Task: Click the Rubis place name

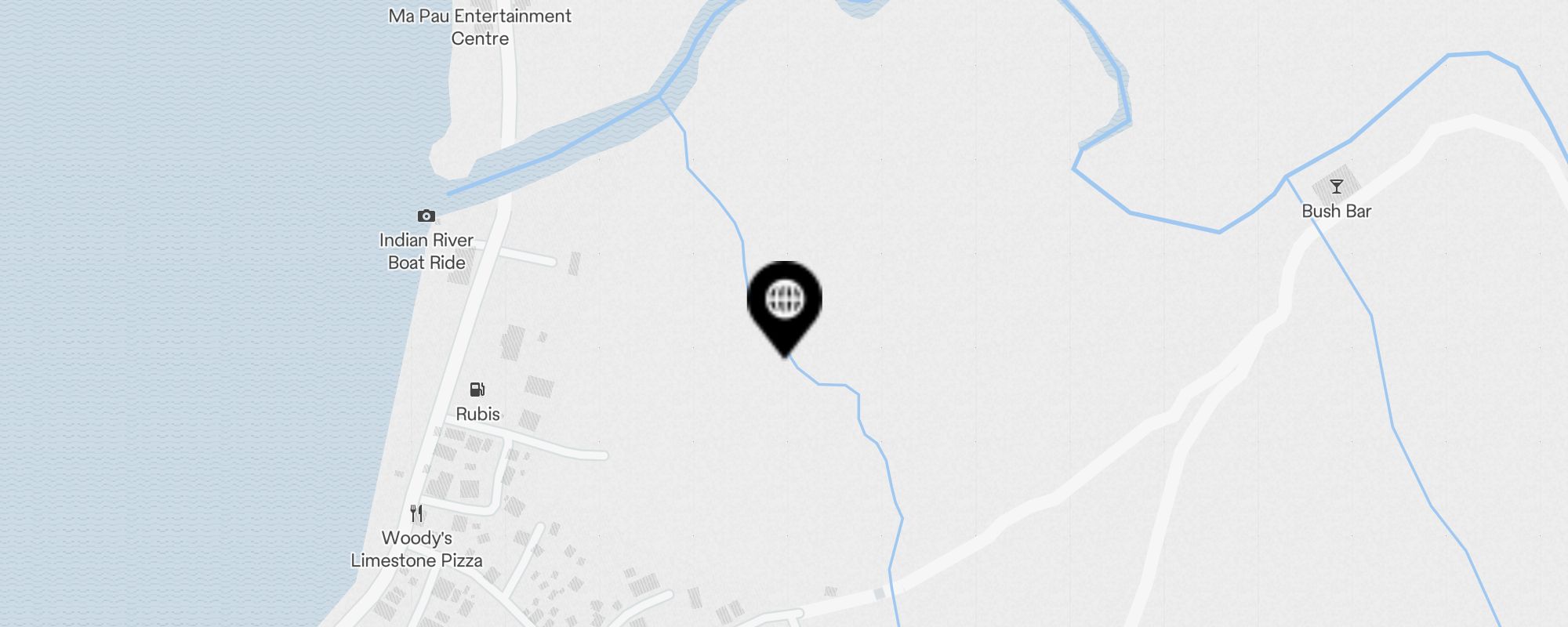Action: coord(477,414)
